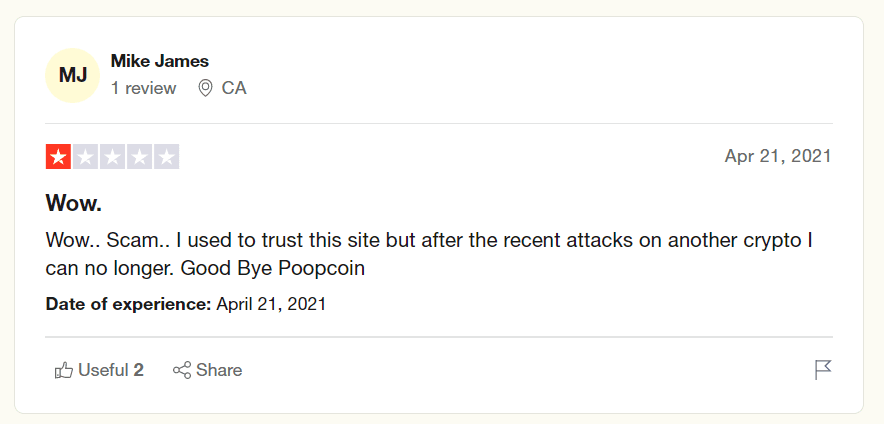Click the location pin icon

pos(205,88)
